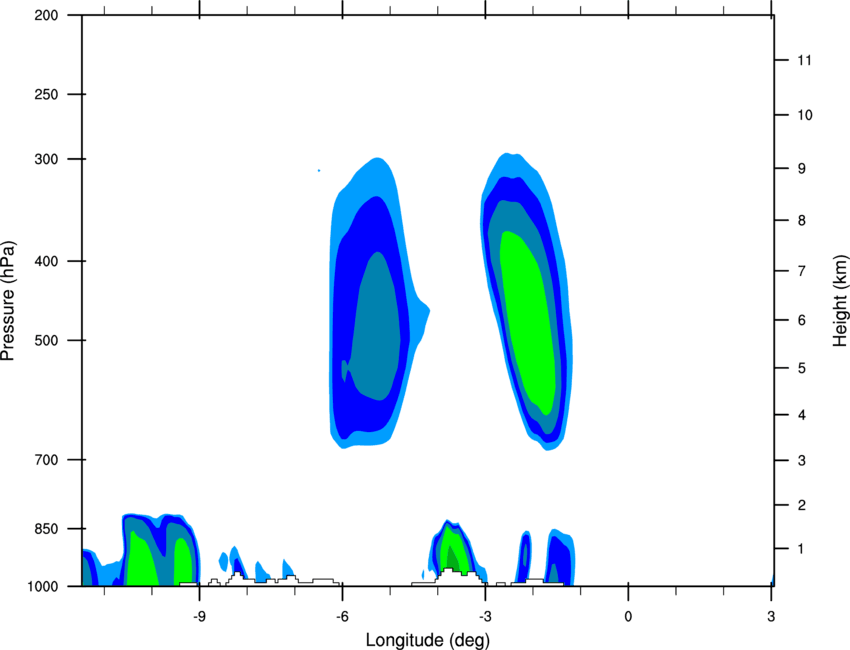Pick the 1 km height label
The image size is (850, 650).
click(801, 549)
